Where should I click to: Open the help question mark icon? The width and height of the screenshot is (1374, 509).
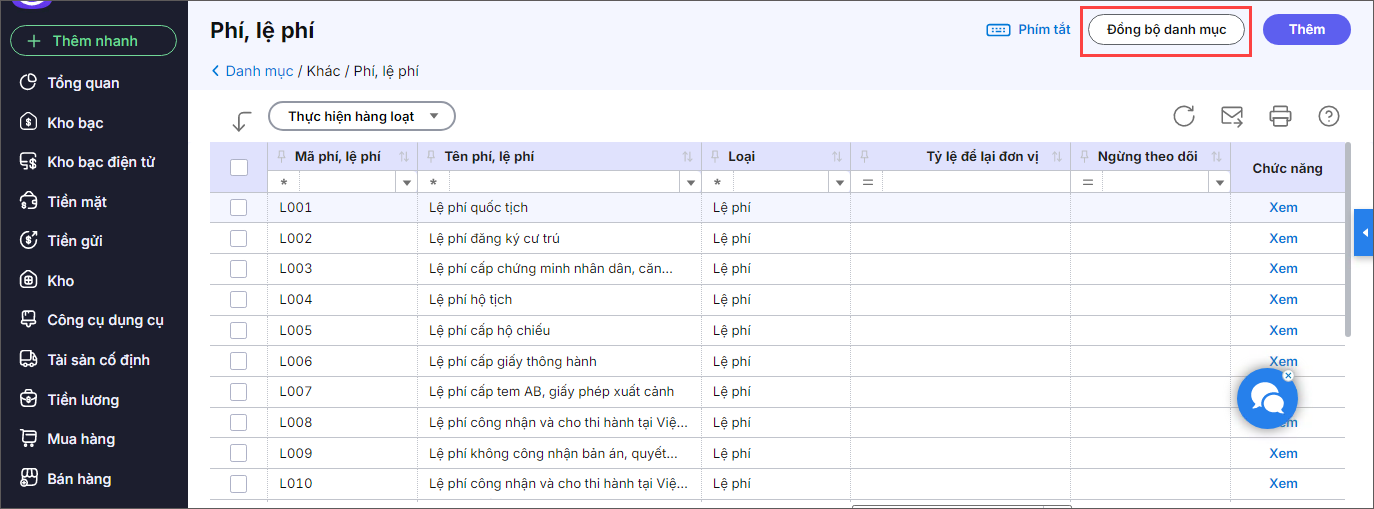(1328, 116)
